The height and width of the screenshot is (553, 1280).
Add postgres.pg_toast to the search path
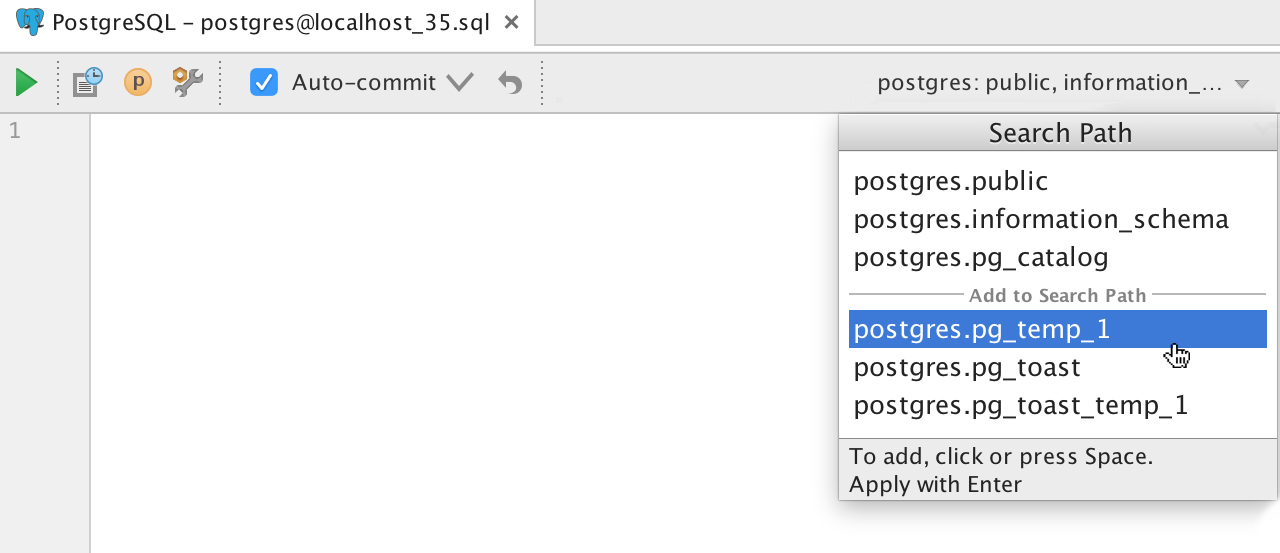tap(967, 368)
